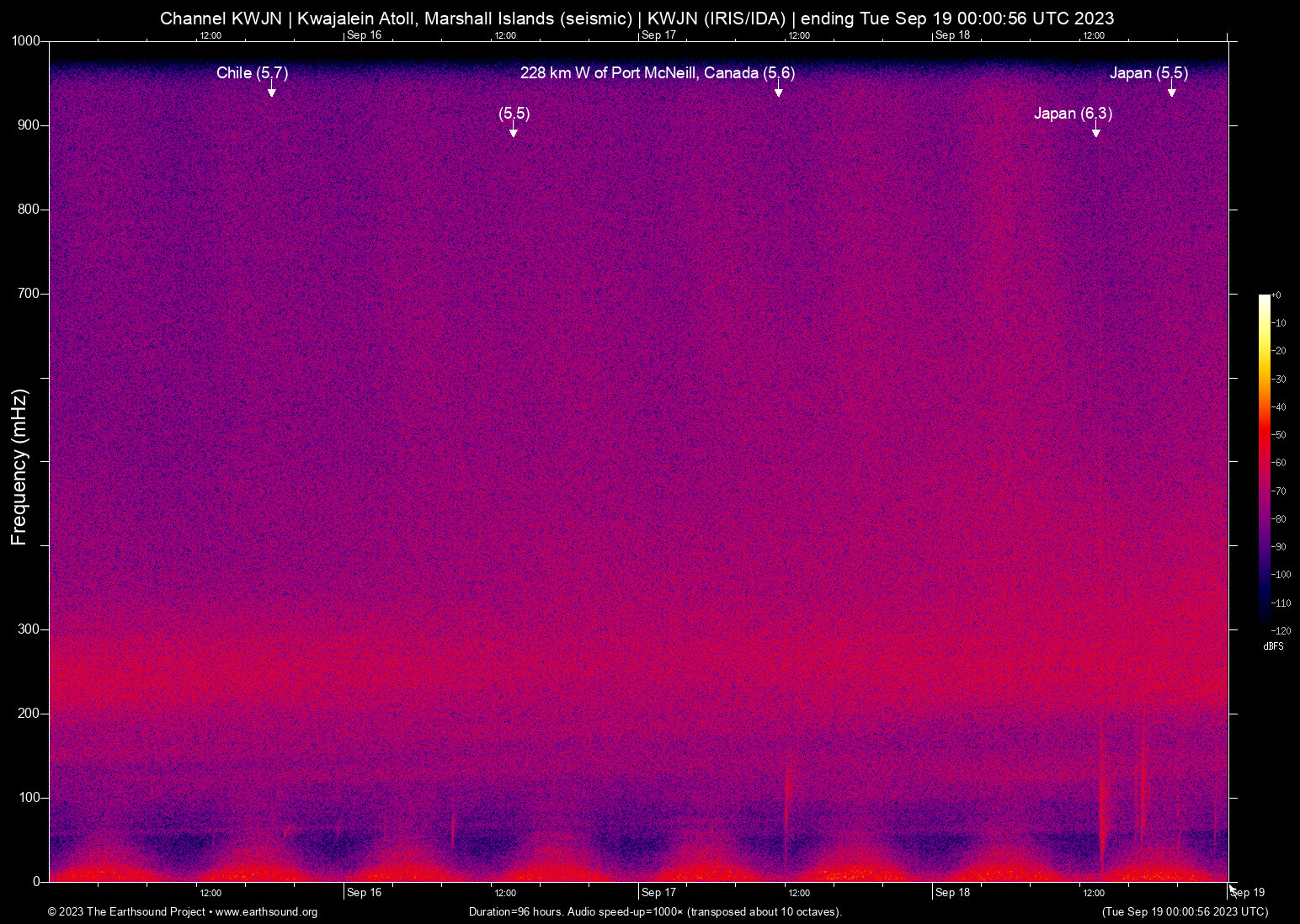The width and height of the screenshot is (1300, 924).
Task: Select the Japan (6.3) earthquake label
Action: [x=1073, y=114]
